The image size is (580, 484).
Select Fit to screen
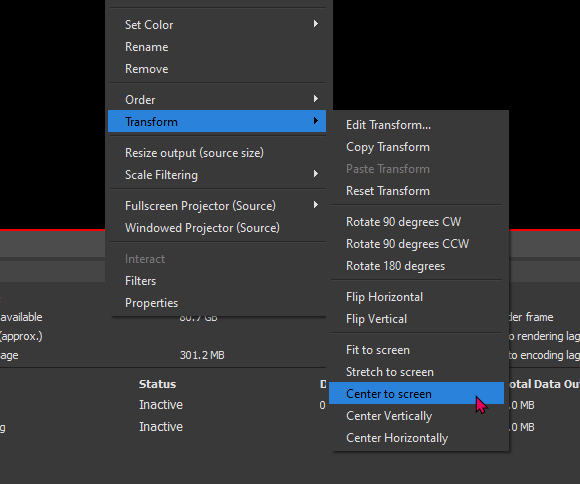[417, 350]
